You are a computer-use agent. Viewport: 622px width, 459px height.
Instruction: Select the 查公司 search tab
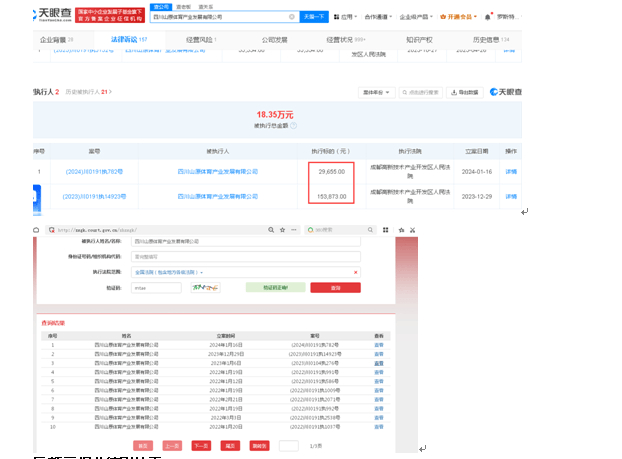pyautogui.click(x=161, y=7)
